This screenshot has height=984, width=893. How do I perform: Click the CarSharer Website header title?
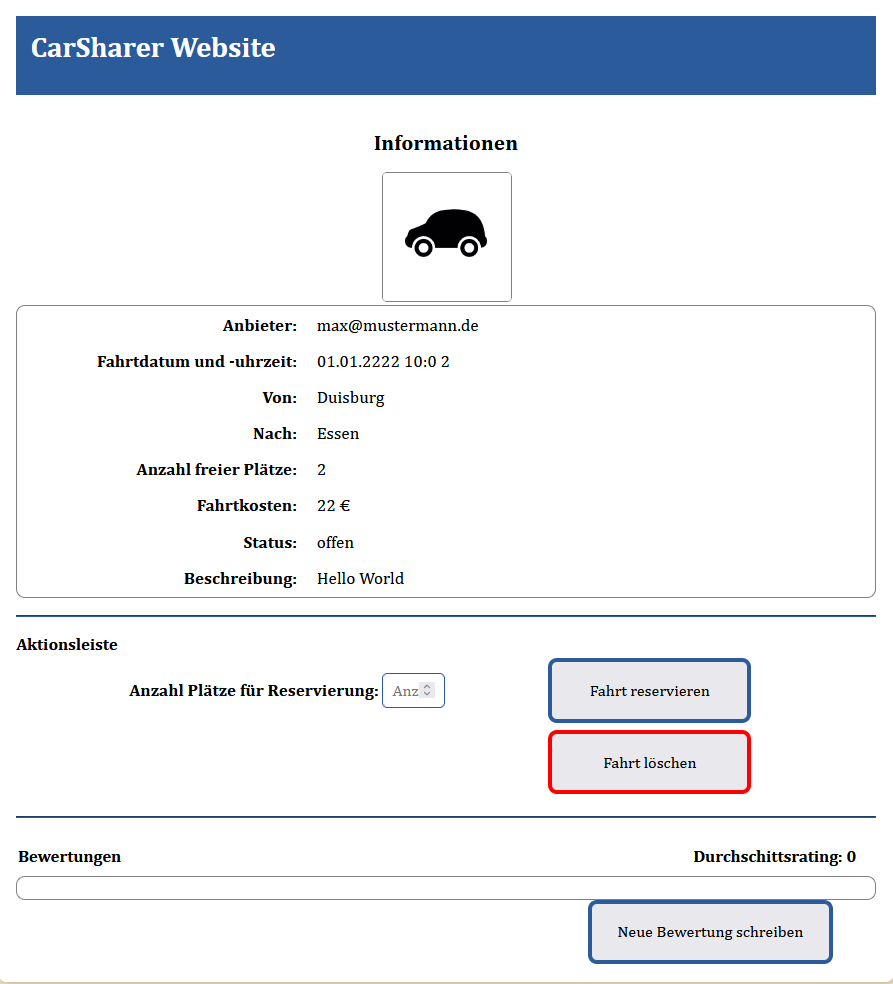(153, 48)
